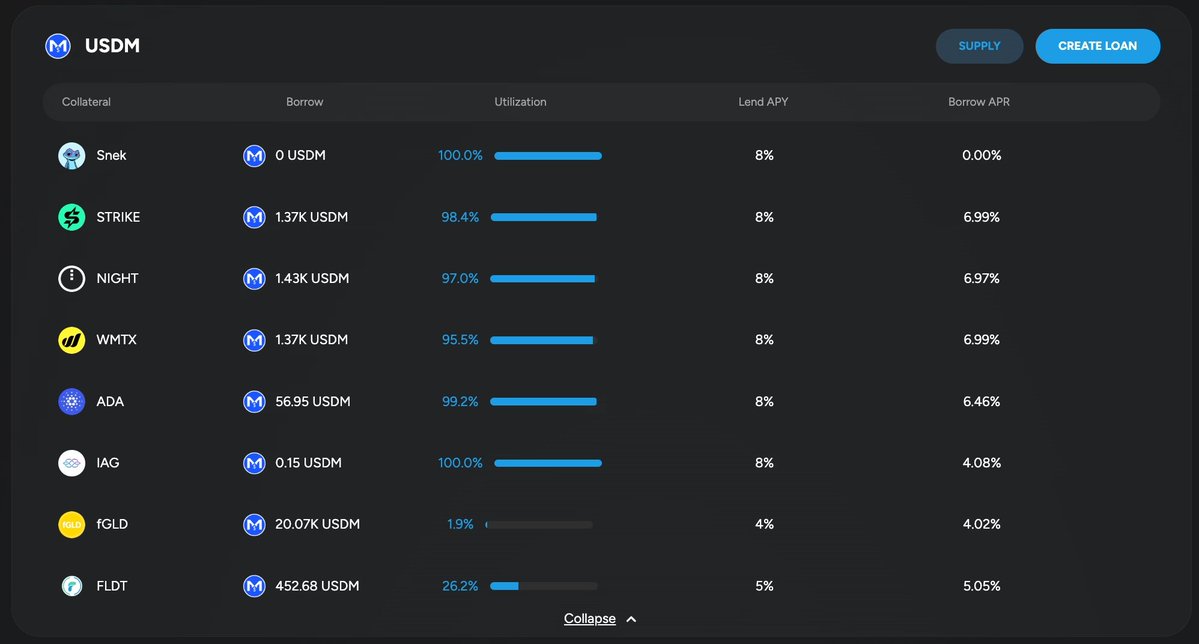The image size is (1199, 644).
Task: Click the 6.46% Borrow APR value
Action: click(981, 402)
